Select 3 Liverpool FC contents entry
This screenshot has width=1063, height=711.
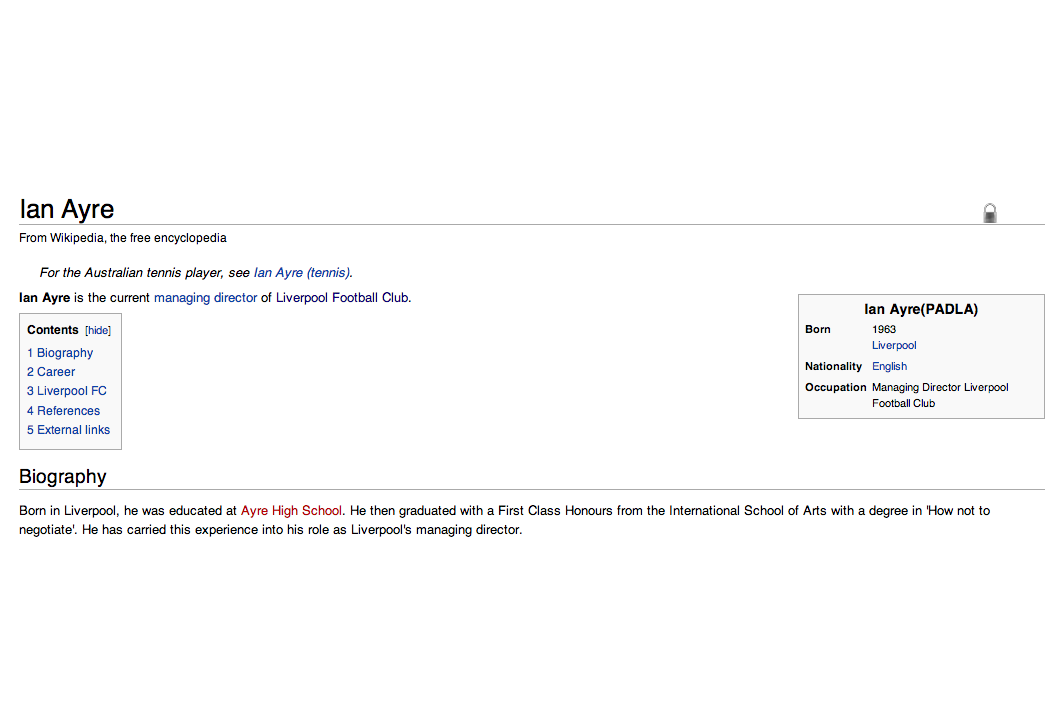point(67,391)
